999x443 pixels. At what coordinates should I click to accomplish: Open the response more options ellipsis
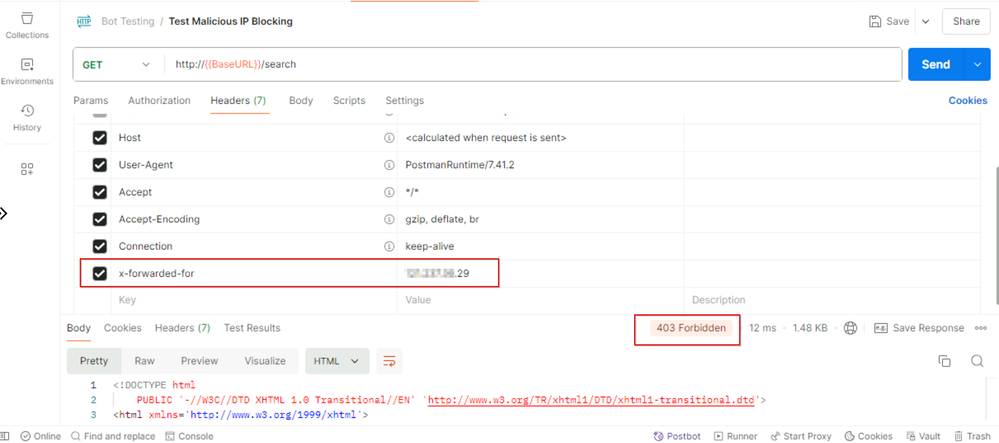[x=981, y=328]
